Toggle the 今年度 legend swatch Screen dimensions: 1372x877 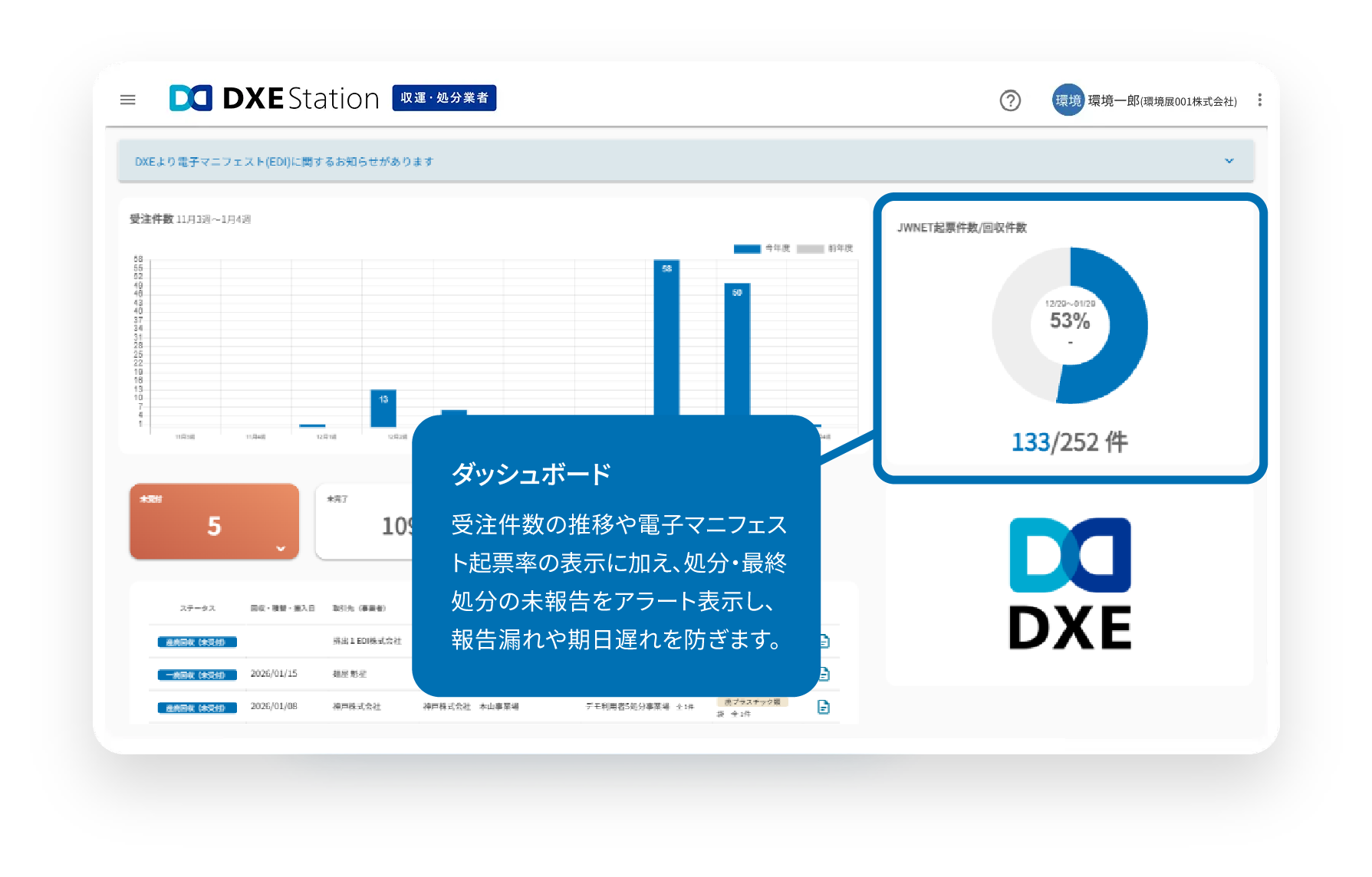tap(747, 248)
